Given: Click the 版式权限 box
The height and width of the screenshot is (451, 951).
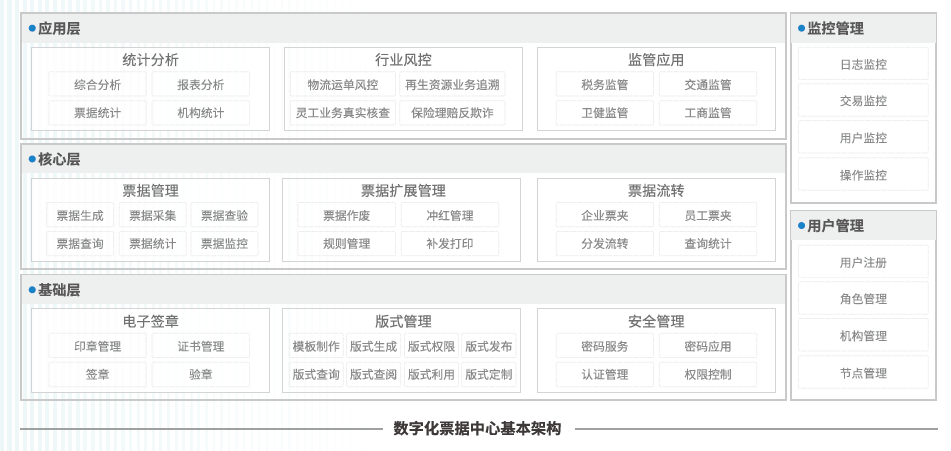Looking at the screenshot, I should click(431, 346).
